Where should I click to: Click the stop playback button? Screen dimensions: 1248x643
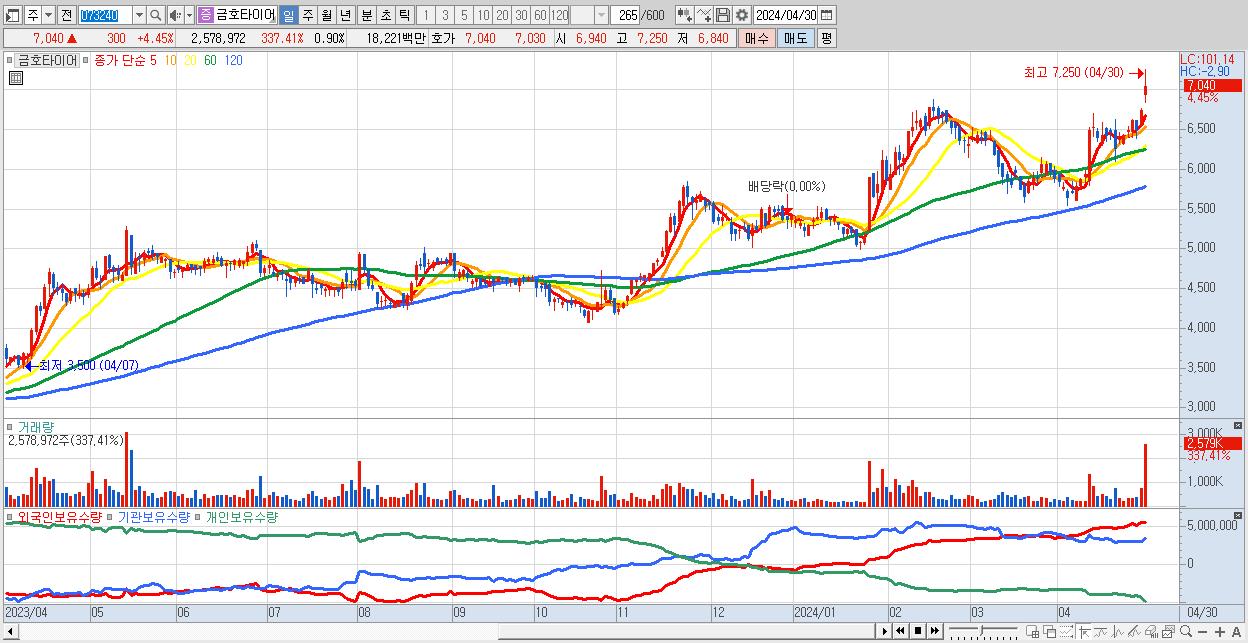[917, 631]
